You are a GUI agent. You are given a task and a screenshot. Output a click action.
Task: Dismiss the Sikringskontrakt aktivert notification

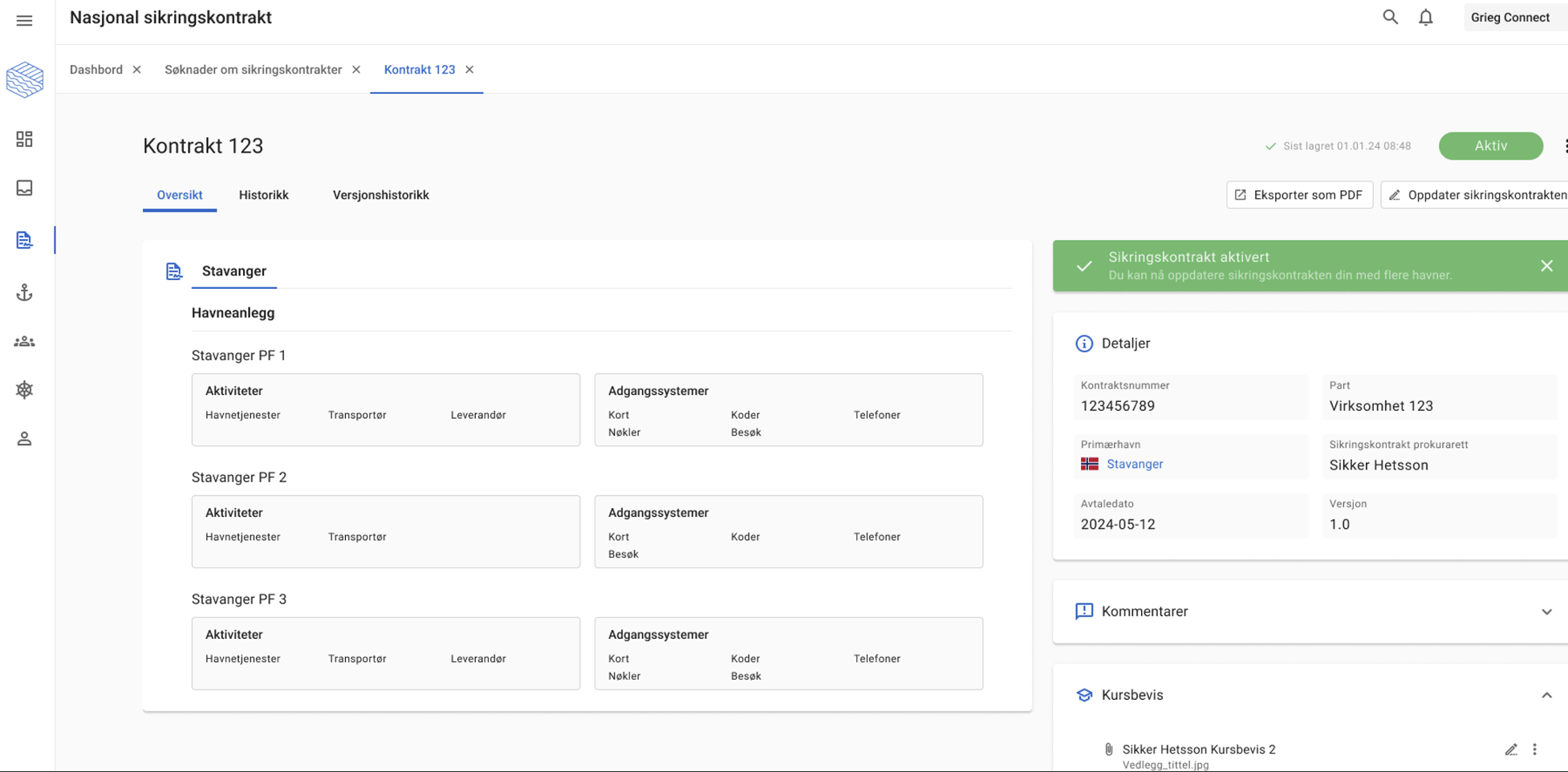1546,266
